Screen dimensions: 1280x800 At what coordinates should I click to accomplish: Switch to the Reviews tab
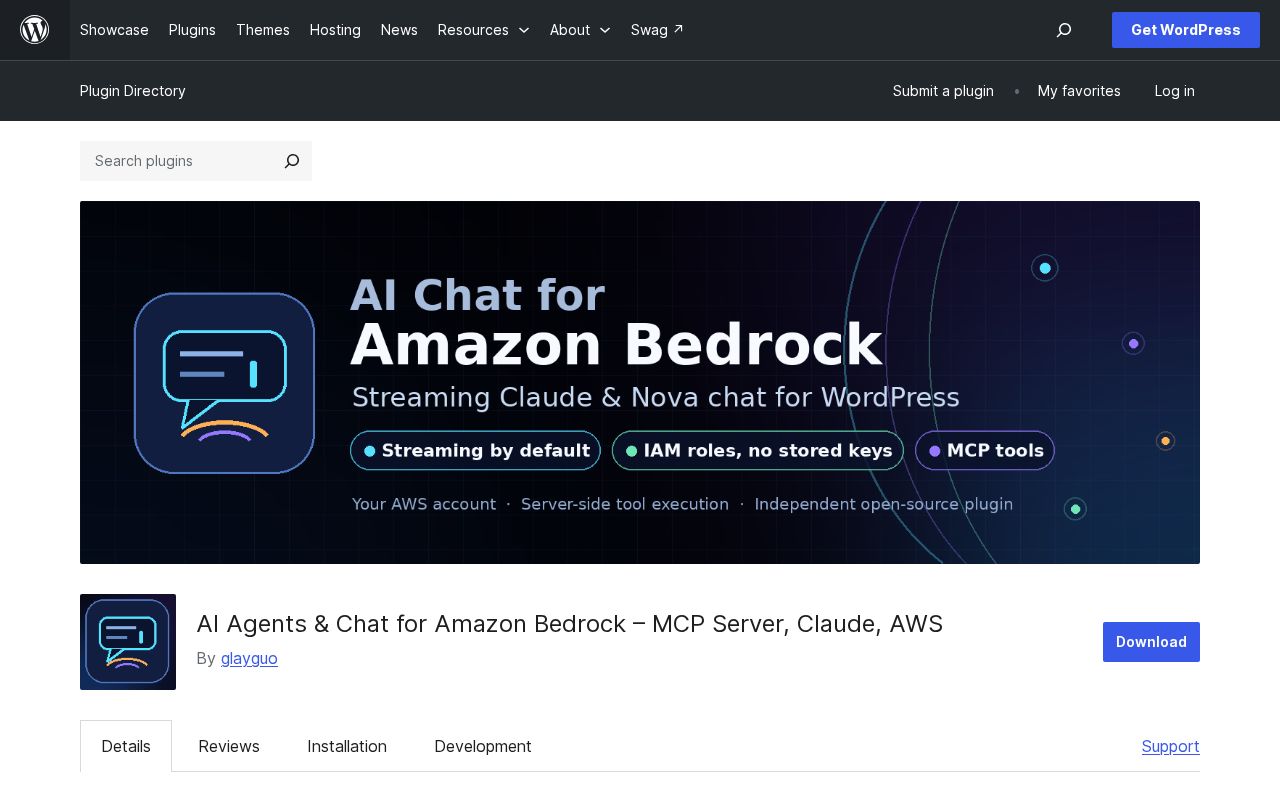tap(229, 746)
